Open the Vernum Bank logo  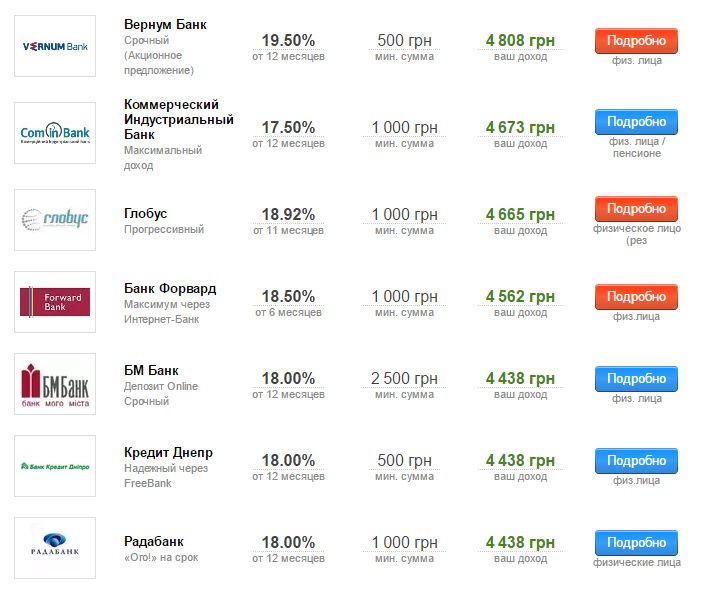pos(55,46)
